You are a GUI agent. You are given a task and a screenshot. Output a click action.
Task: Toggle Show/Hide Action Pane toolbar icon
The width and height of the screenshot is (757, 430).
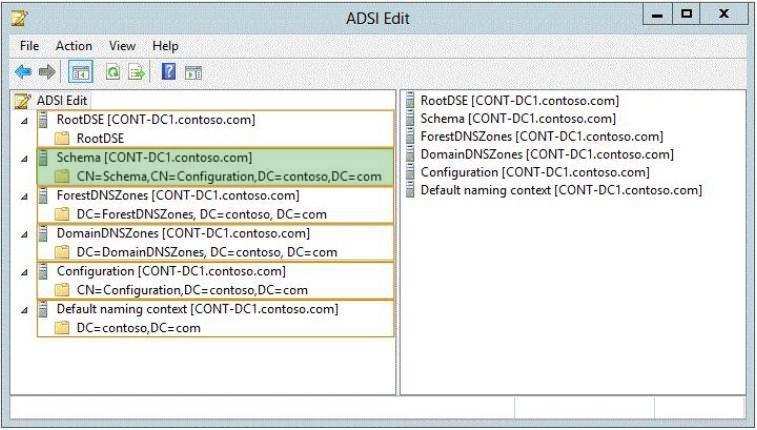pos(193,72)
